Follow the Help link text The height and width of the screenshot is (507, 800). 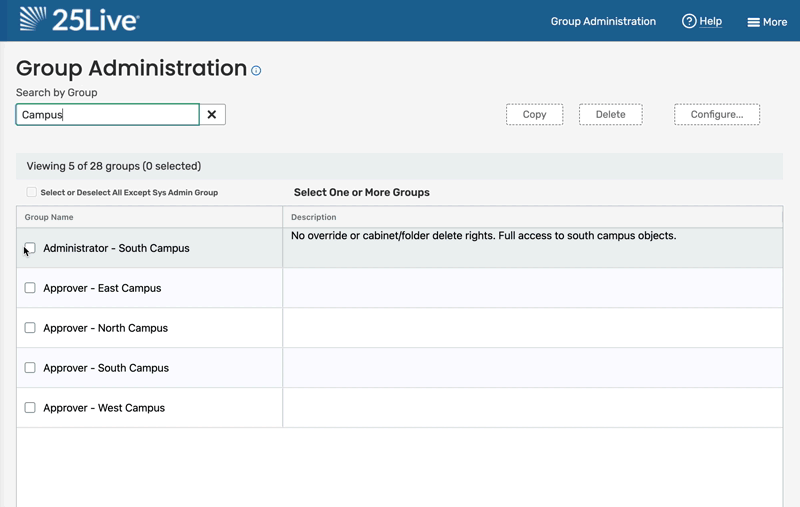711,21
